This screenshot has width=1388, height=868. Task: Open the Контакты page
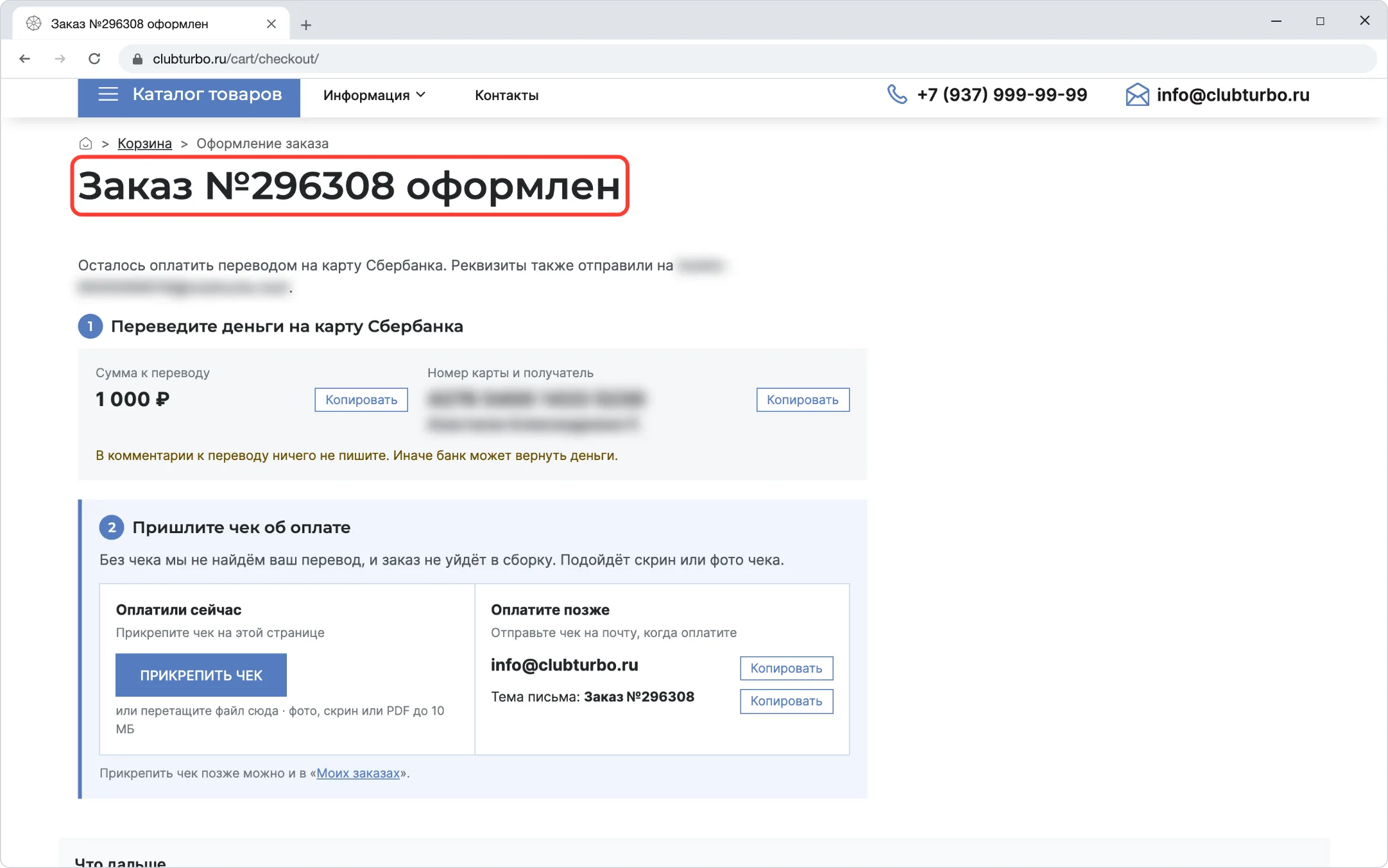click(x=506, y=96)
